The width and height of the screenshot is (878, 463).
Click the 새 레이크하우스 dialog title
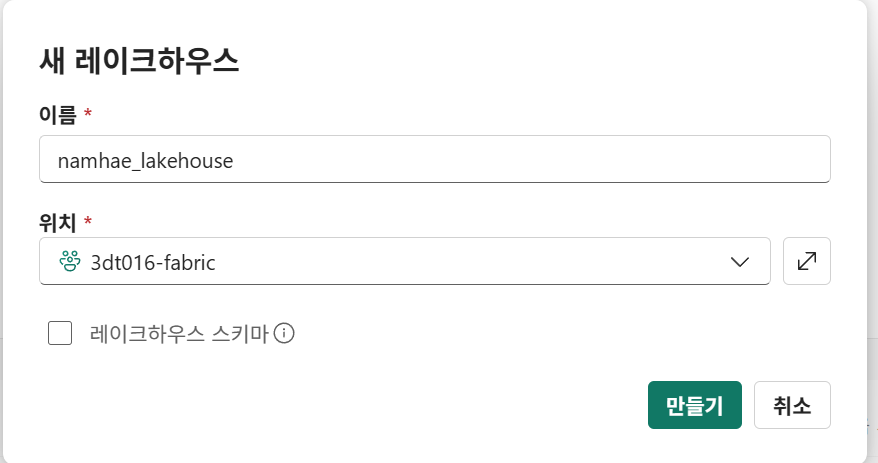pos(139,60)
